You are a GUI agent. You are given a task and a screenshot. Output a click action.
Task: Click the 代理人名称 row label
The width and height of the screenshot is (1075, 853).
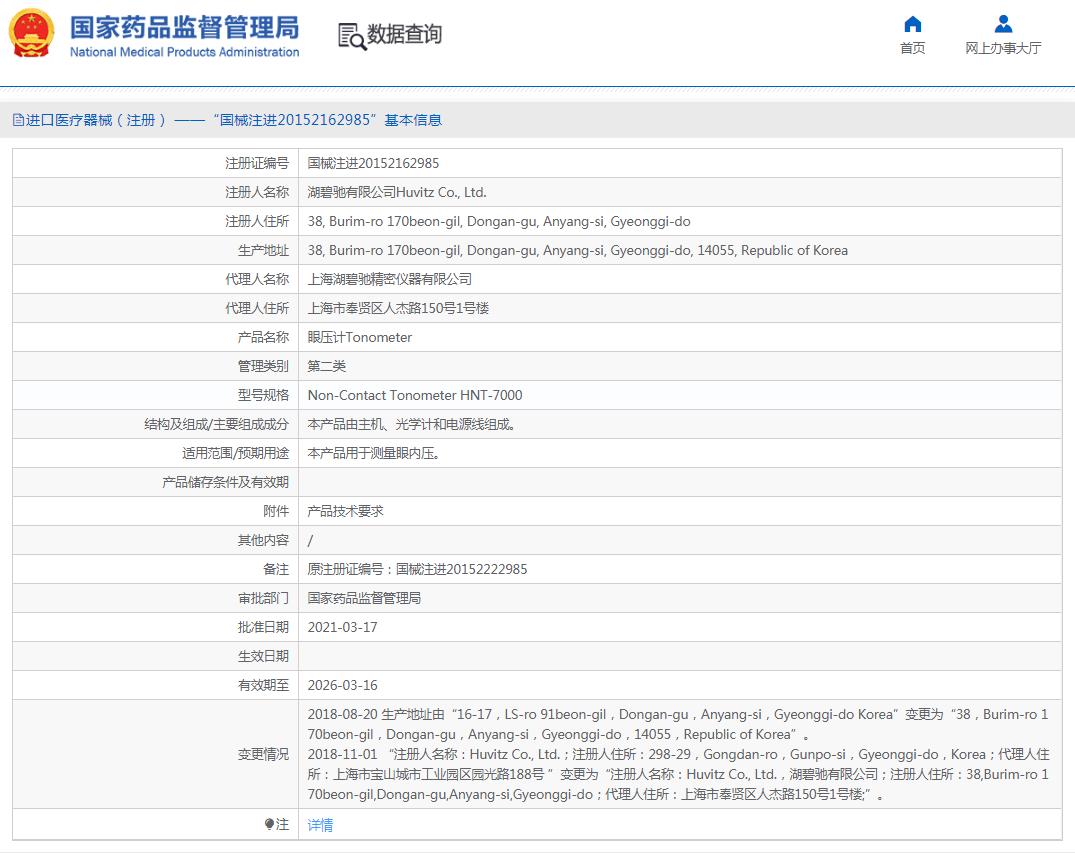click(257, 279)
